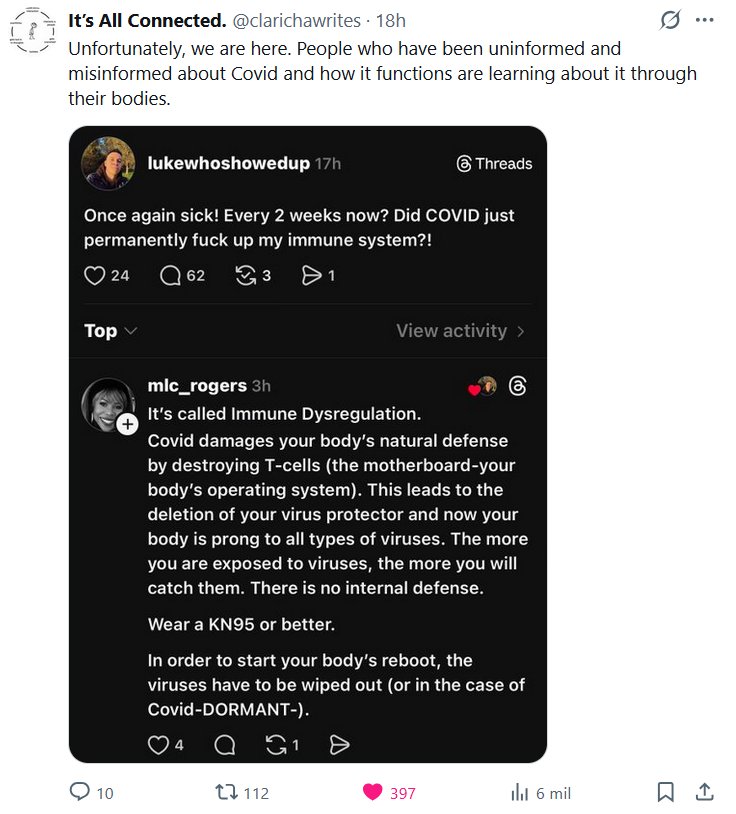The width and height of the screenshot is (736, 814).
Task: Bookmark this tweet
Action: pos(665,792)
